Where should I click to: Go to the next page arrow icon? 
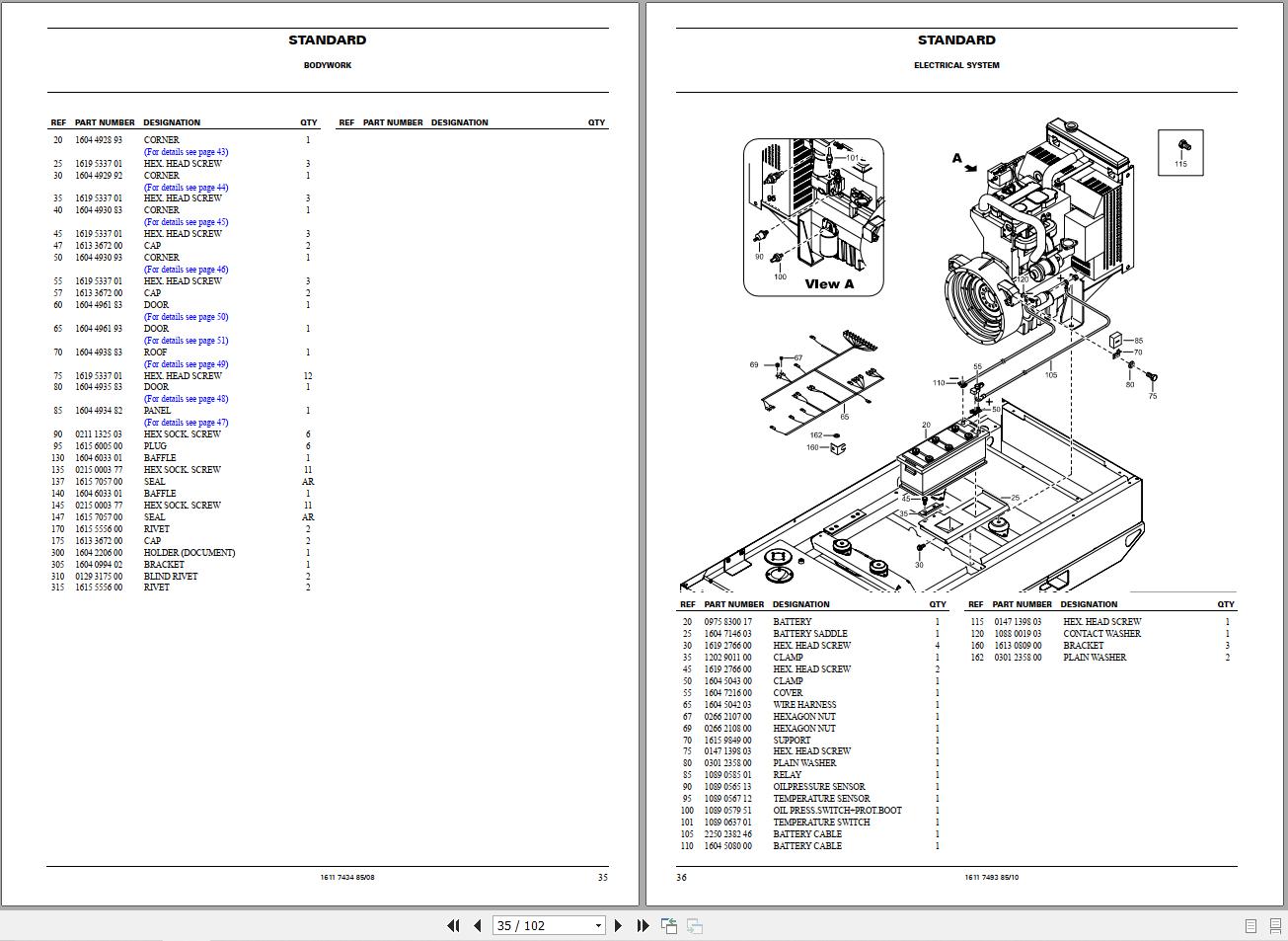[619, 925]
